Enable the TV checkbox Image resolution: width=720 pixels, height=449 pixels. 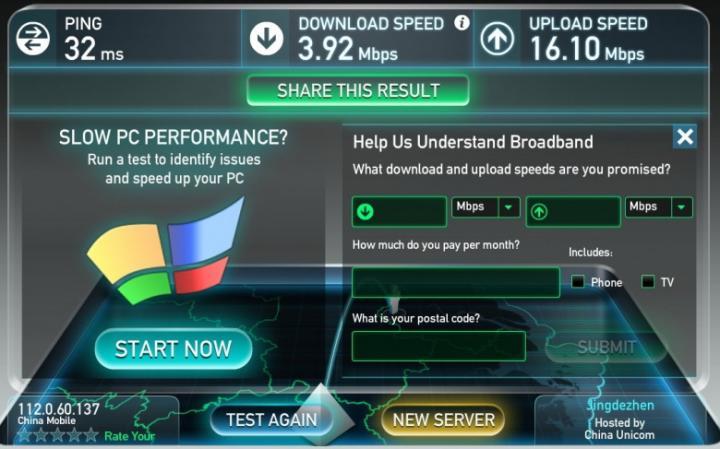[x=647, y=281]
